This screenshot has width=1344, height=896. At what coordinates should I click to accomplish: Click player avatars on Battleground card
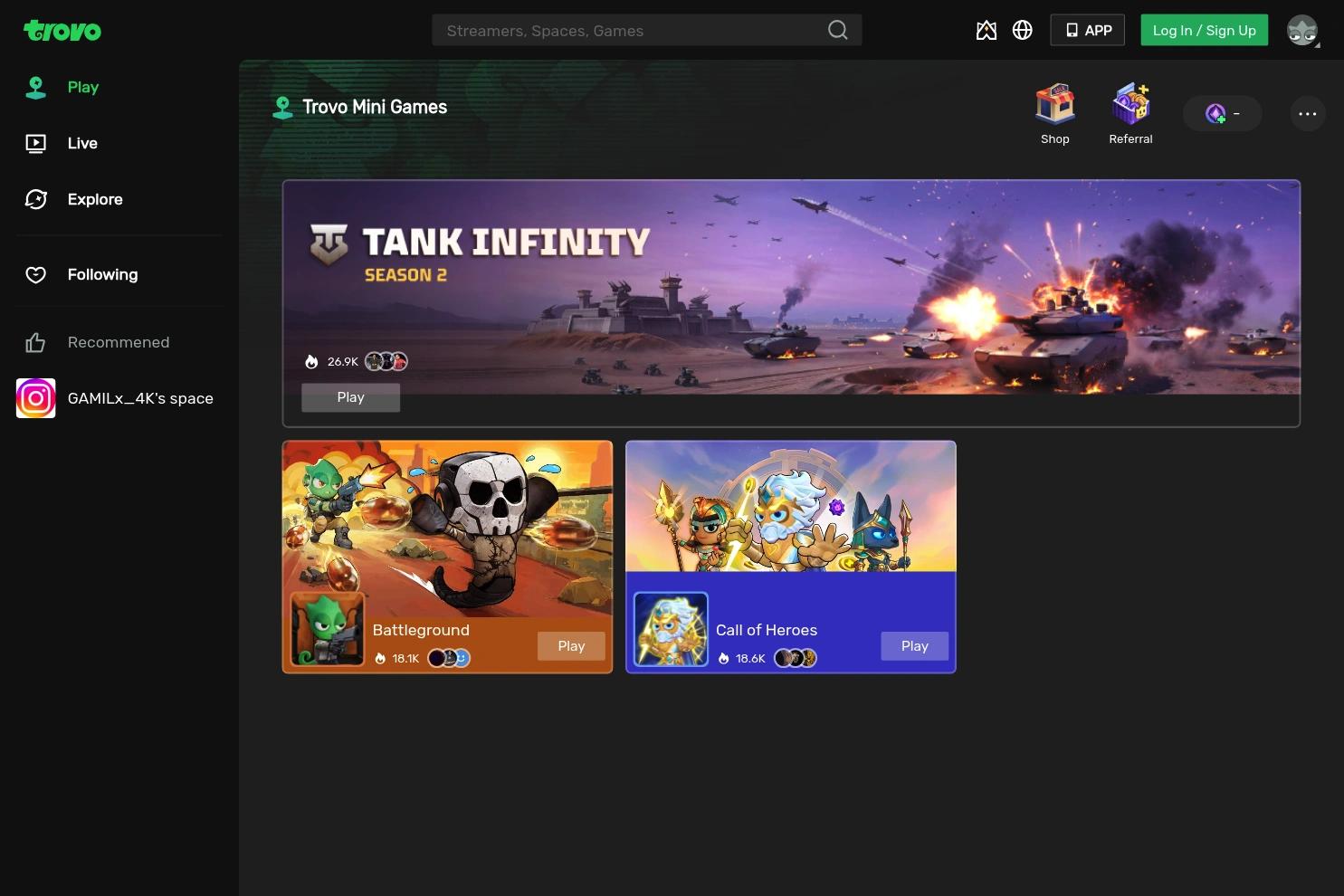tap(449, 659)
